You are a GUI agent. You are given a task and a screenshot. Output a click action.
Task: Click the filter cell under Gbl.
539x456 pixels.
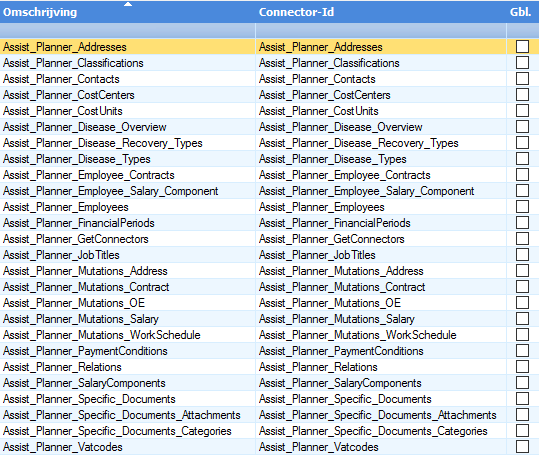[x=523, y=31]
